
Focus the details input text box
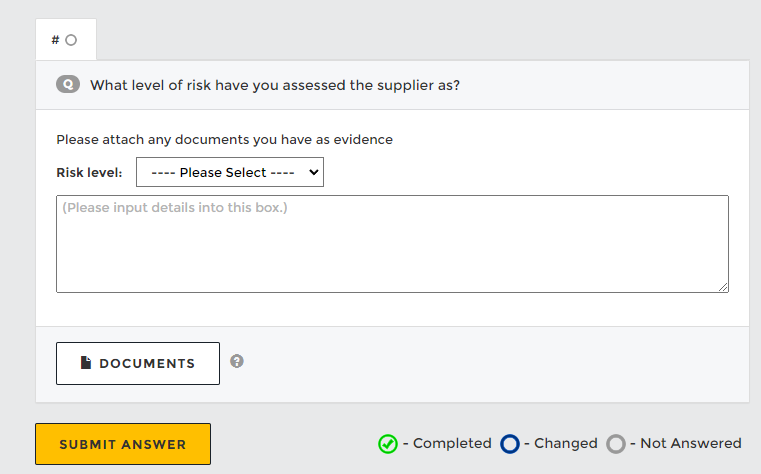click(x=392, y=244)
